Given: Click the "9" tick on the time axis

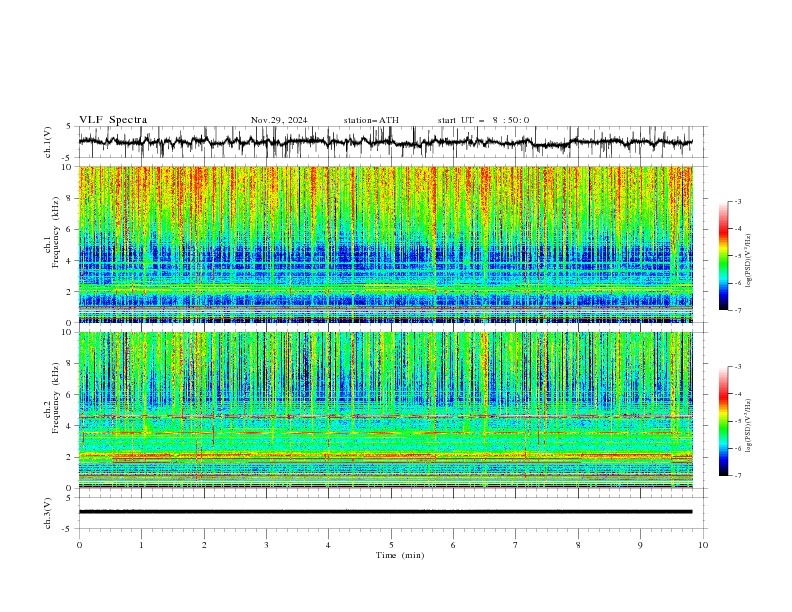Looking at the screenshot, I should pyautogui.click(x=640, y=545).
